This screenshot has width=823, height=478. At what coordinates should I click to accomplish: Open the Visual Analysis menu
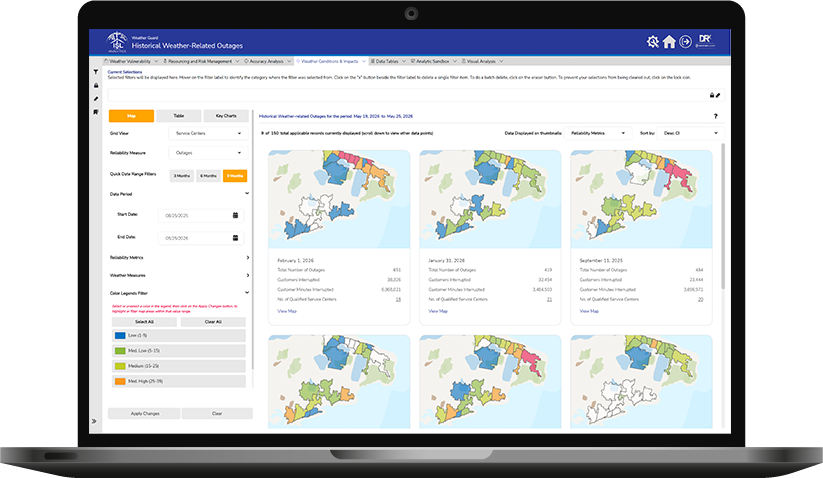tap(482, 61)
